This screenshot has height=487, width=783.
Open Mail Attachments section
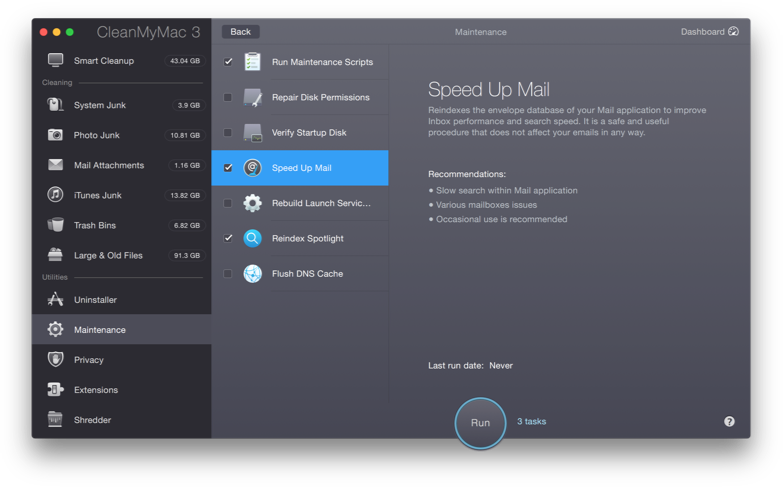pos(121,165)
